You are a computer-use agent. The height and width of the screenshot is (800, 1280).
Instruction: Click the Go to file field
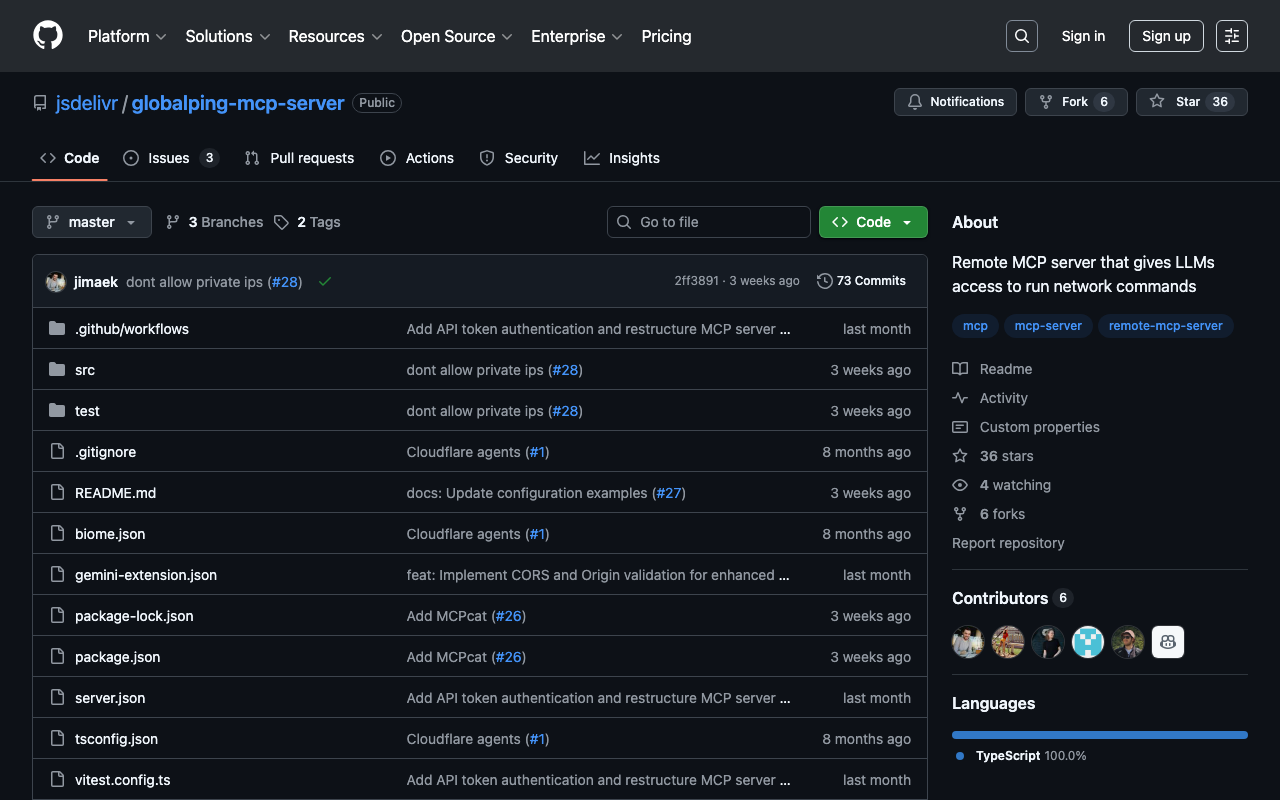(709, 222)
